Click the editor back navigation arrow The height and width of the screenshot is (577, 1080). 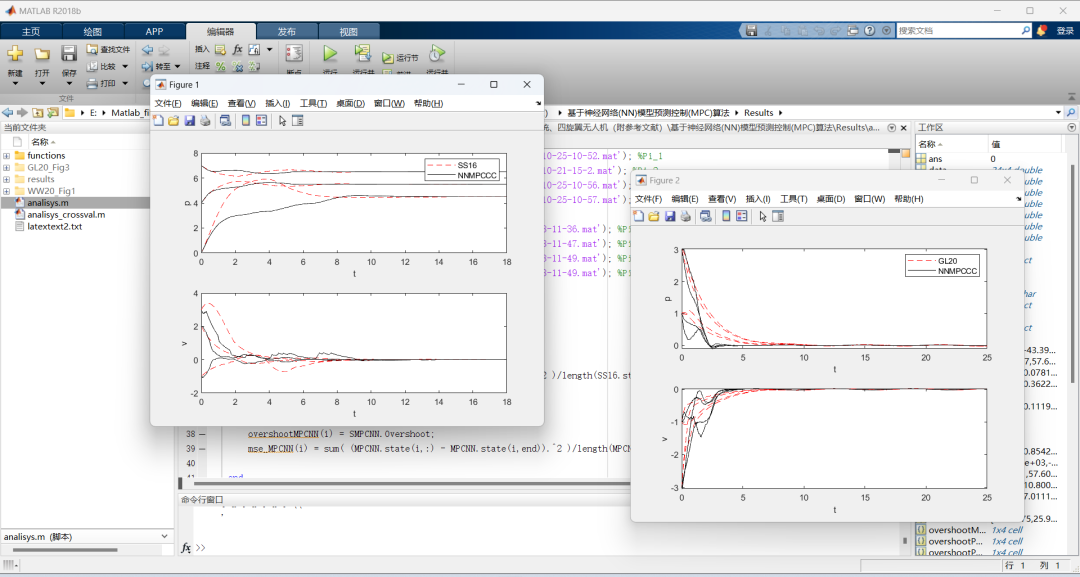click(x=147, y=50)
